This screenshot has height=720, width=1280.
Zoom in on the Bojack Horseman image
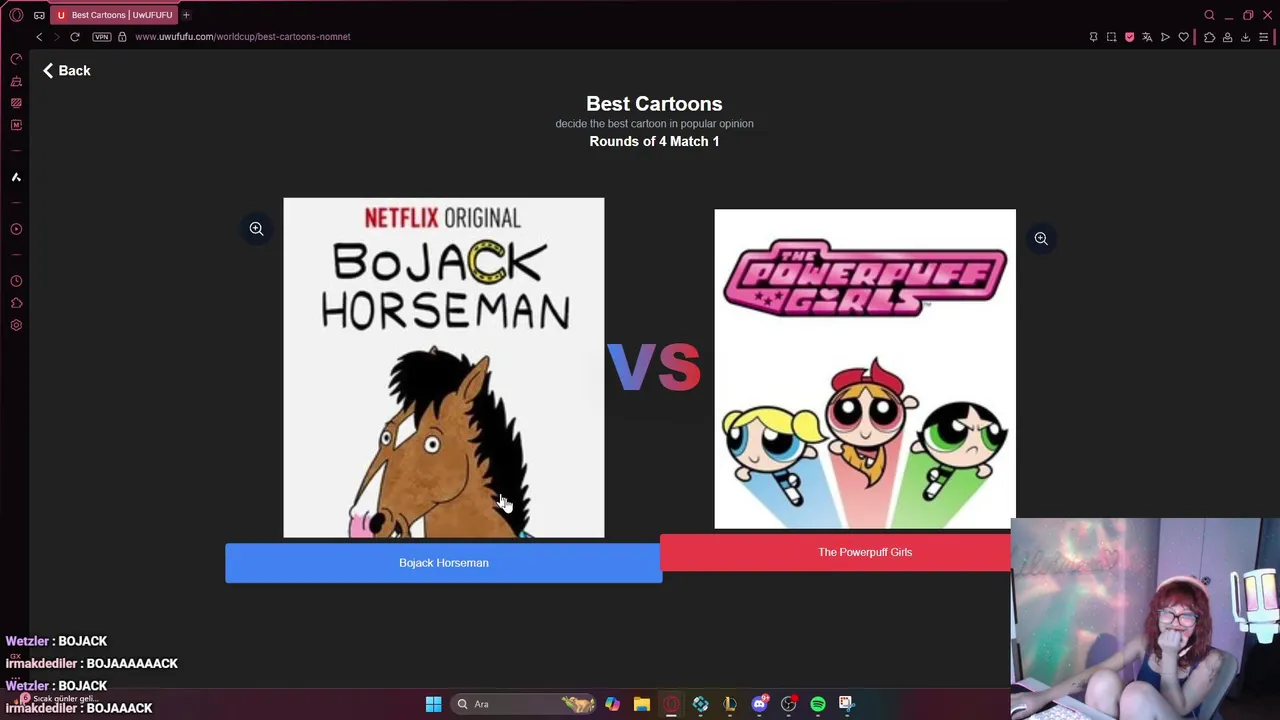[256, 229]
